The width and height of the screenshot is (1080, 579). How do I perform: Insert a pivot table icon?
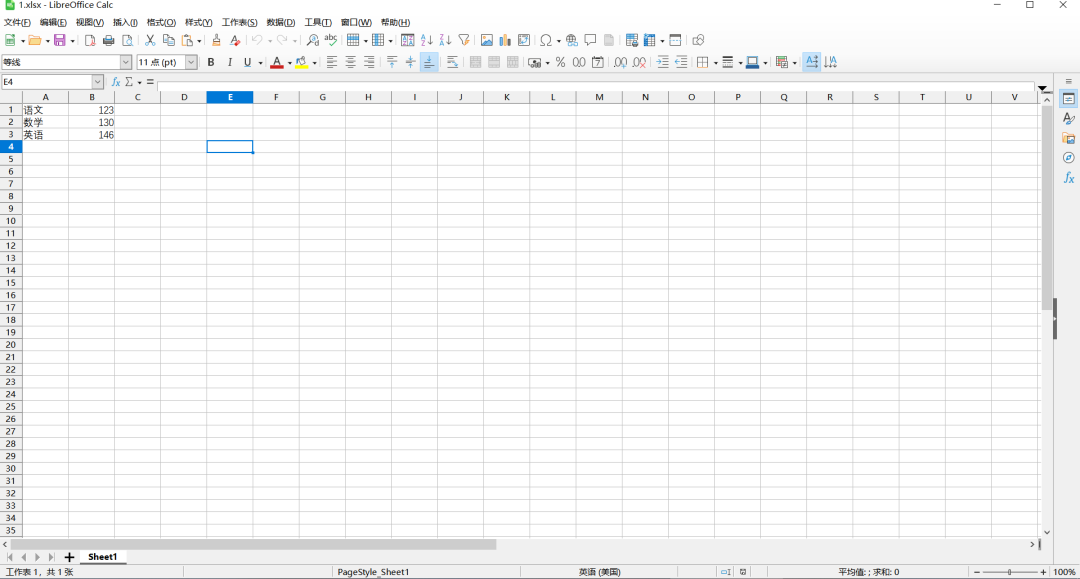tap(523, 41)
